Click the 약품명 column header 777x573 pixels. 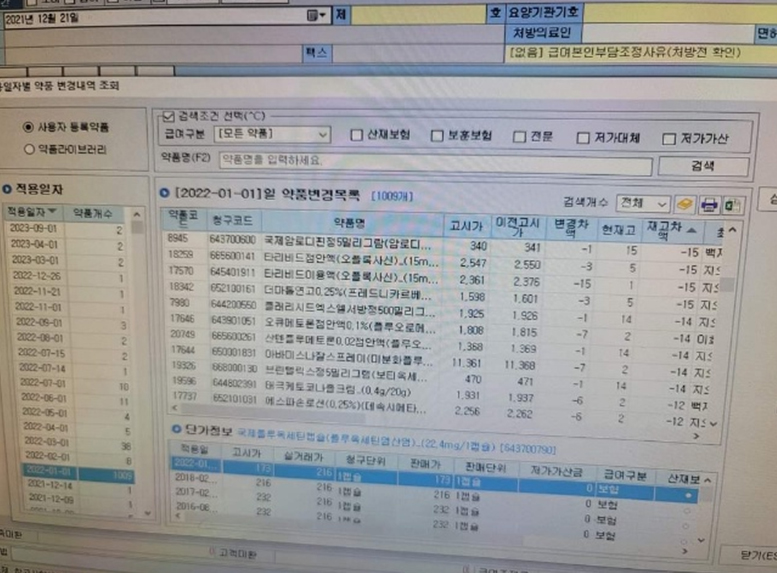(x=350, y=223)
